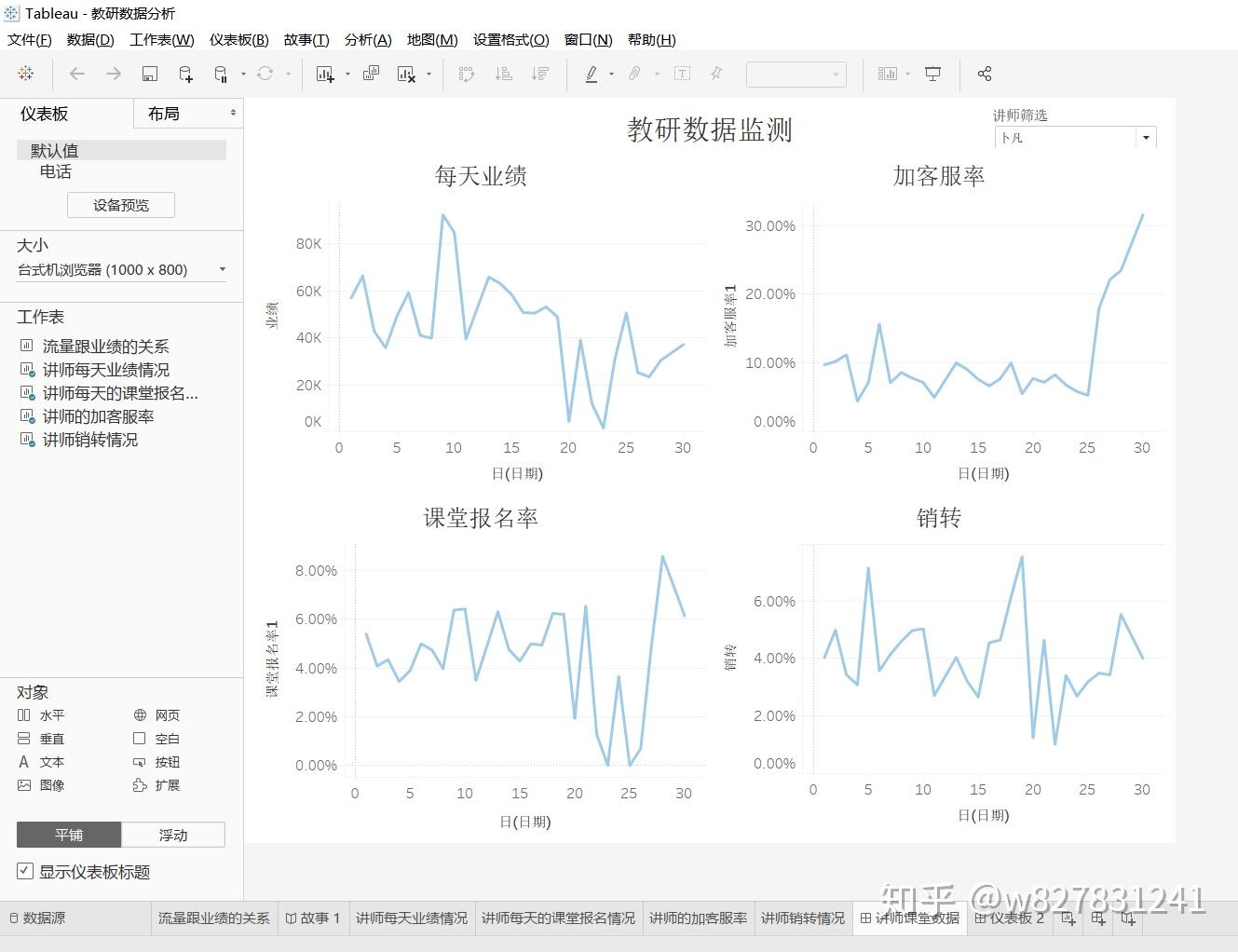
Task: Add a 空白 object
Action: [x=156, y=739]
